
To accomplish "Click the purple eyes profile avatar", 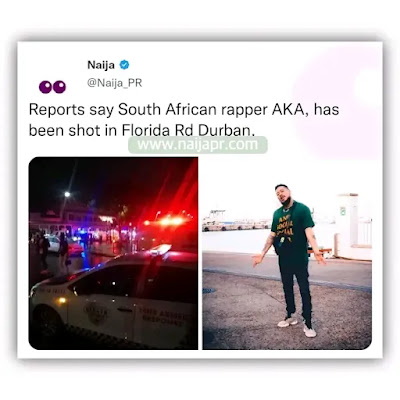I will pos(52,87).
